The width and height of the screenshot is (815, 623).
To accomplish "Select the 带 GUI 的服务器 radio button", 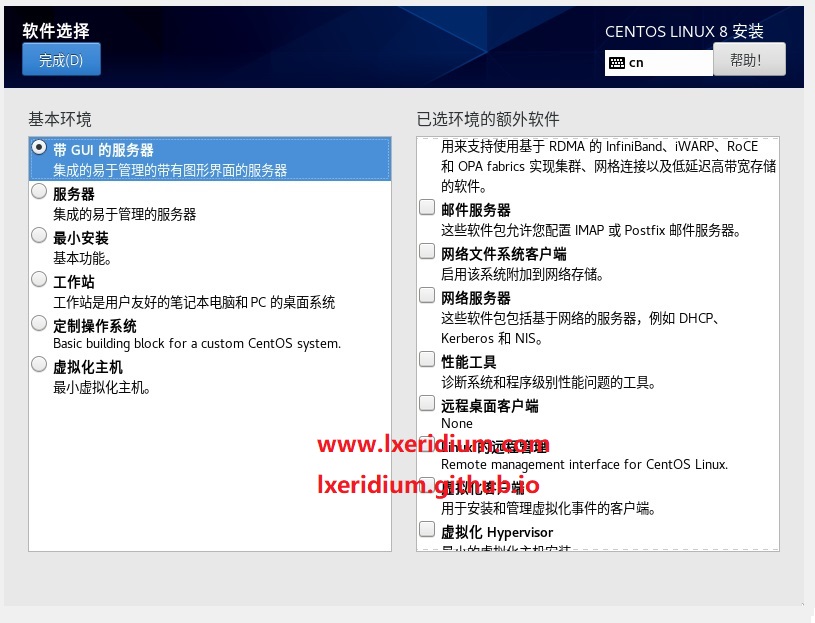I will pyautogui.click(x=39, y=148).
